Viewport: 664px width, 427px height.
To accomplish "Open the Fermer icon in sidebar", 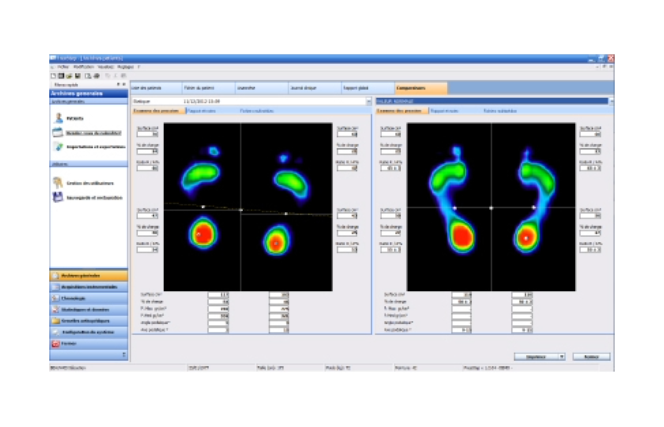I will (55, 343).
